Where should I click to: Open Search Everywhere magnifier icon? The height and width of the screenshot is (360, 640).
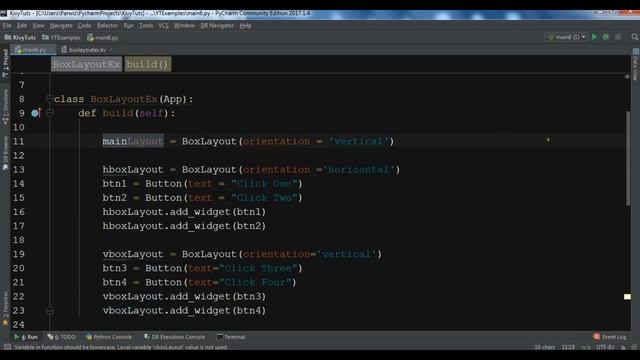pyautogui.click(x=634, y=37)
